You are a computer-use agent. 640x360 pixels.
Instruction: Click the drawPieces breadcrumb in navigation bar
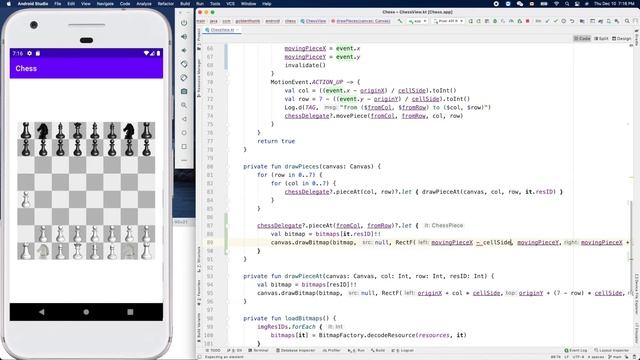tap(361, 21)
